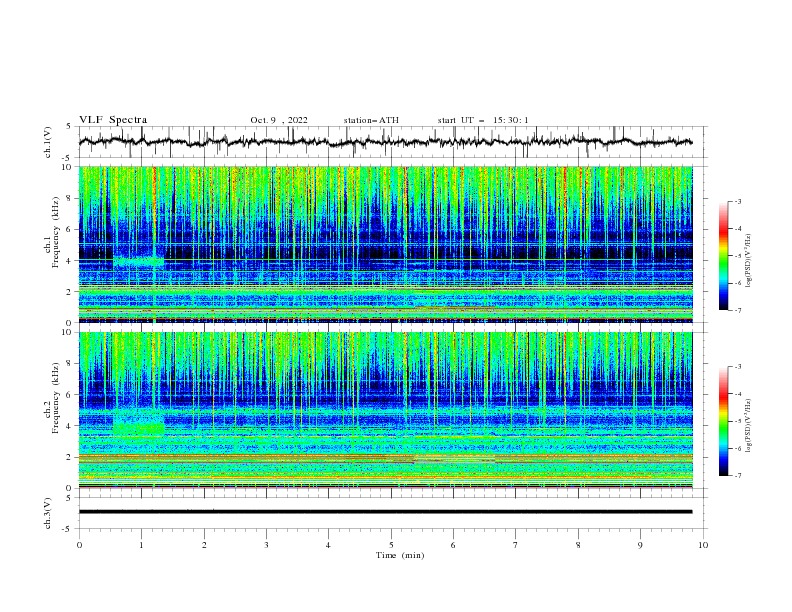The height and width of the screenshot is (612, 792).
Task: Select the "start UT = 15:30:1" text
Action: pyautogui.click(x=483, y=120)
